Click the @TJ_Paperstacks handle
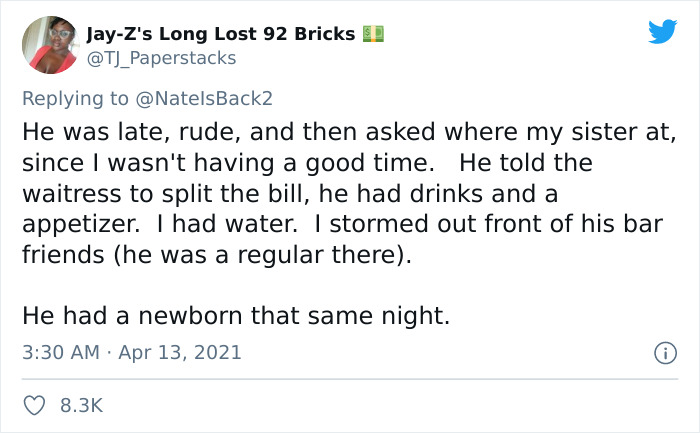700x433 pixels. tap(162, 58)
